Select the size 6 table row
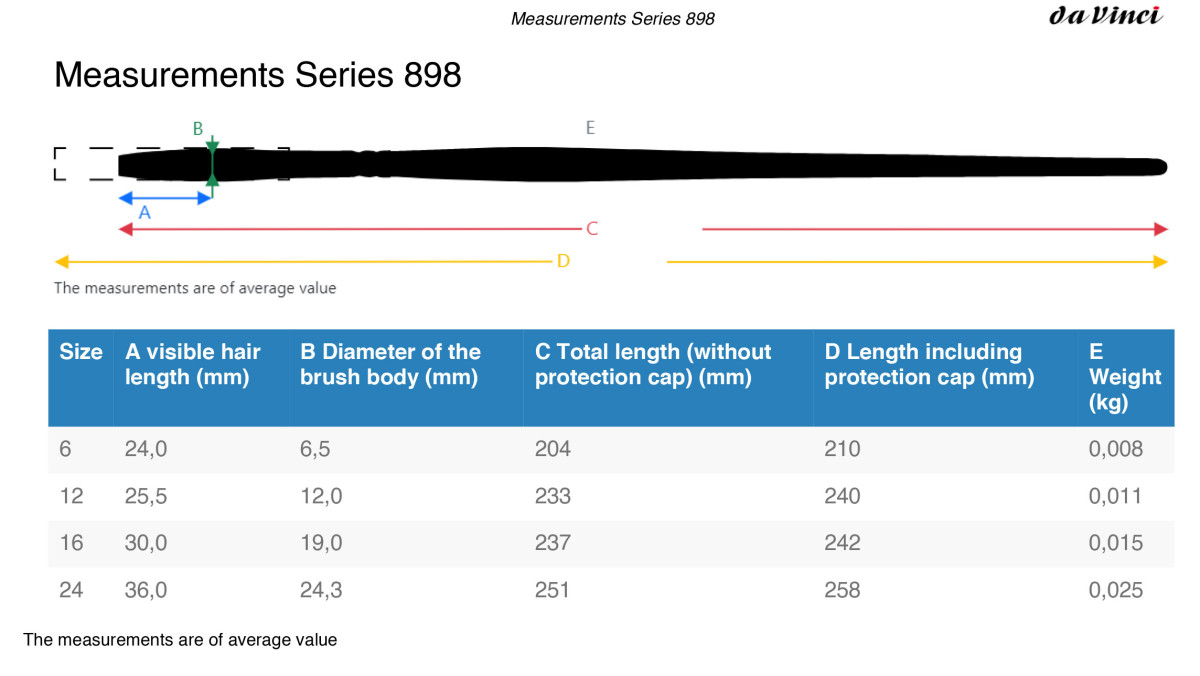The height and width of the screenshot is (676, 1200). (x=611, y=449)
